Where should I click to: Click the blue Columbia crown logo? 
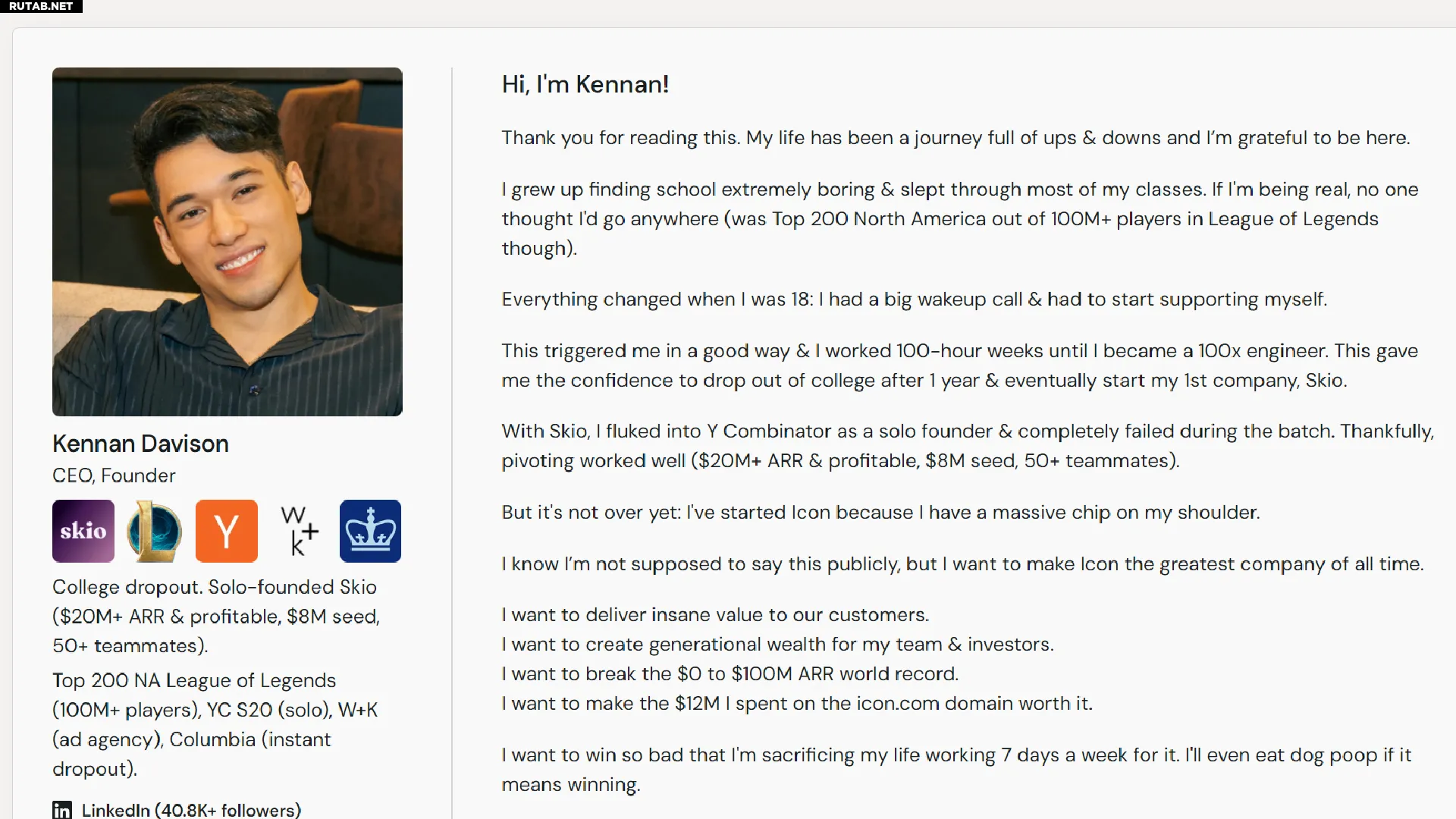pos(370,531)
